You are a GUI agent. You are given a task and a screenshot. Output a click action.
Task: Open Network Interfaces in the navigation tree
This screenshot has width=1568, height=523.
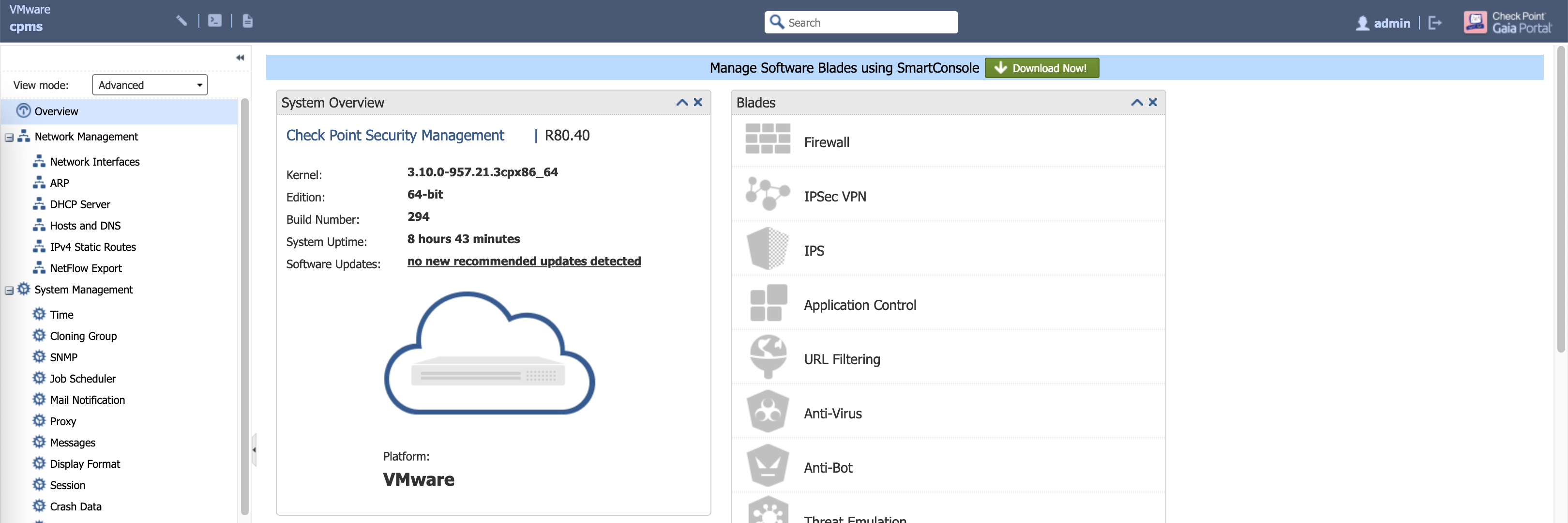point(94,162)
